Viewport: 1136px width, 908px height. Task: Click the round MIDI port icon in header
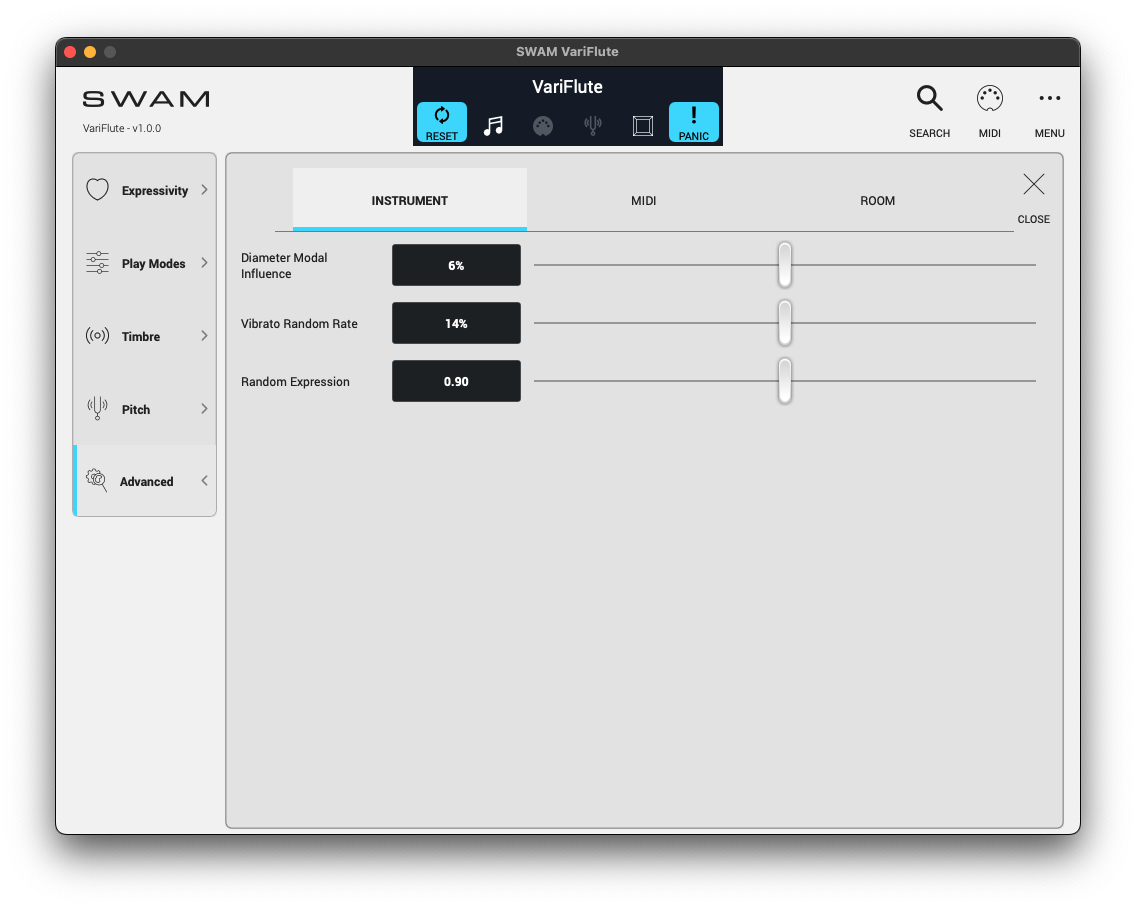point(543,126)
